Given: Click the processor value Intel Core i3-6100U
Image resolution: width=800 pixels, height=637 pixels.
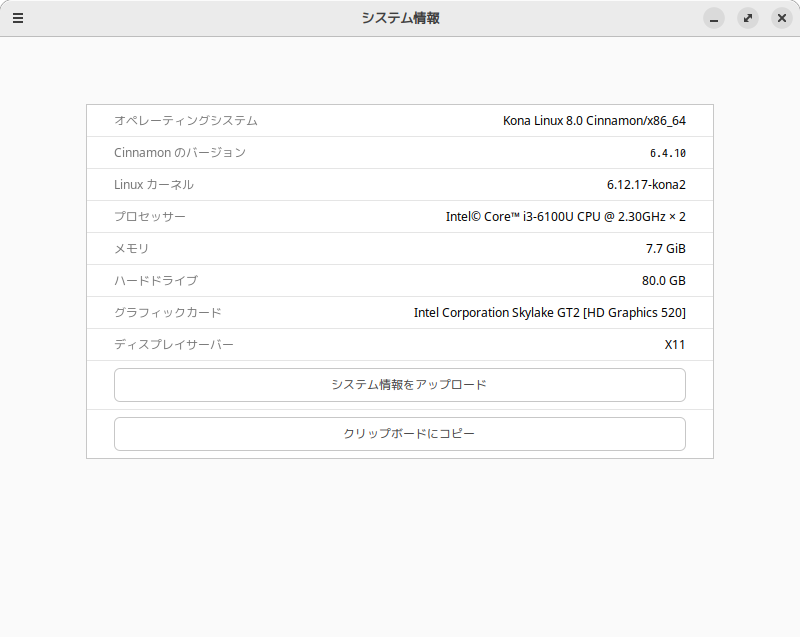Looking at the screenshot, I should pos(565,217).
